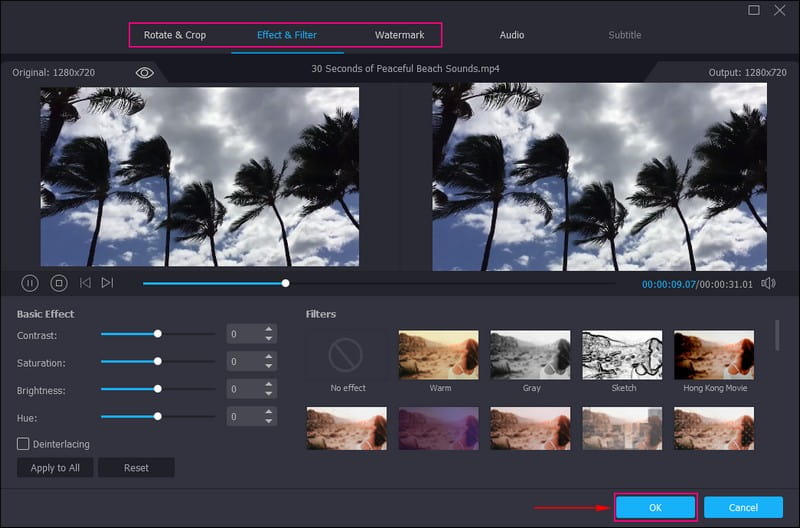Select the No effect filter
The height and width of the screenshot is (528, 800).
(348, 355)
